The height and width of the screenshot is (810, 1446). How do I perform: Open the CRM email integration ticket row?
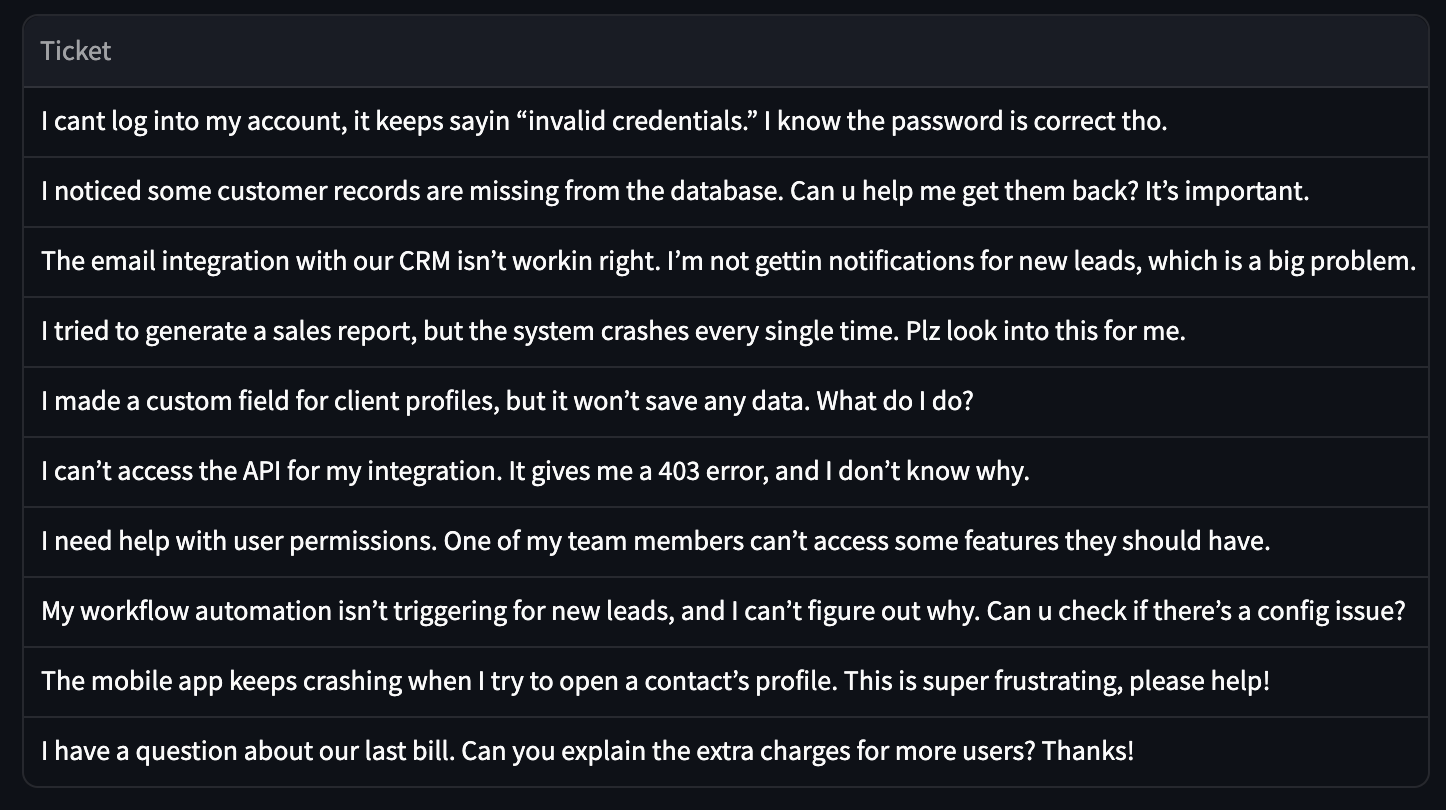click(x=726, y=262)
